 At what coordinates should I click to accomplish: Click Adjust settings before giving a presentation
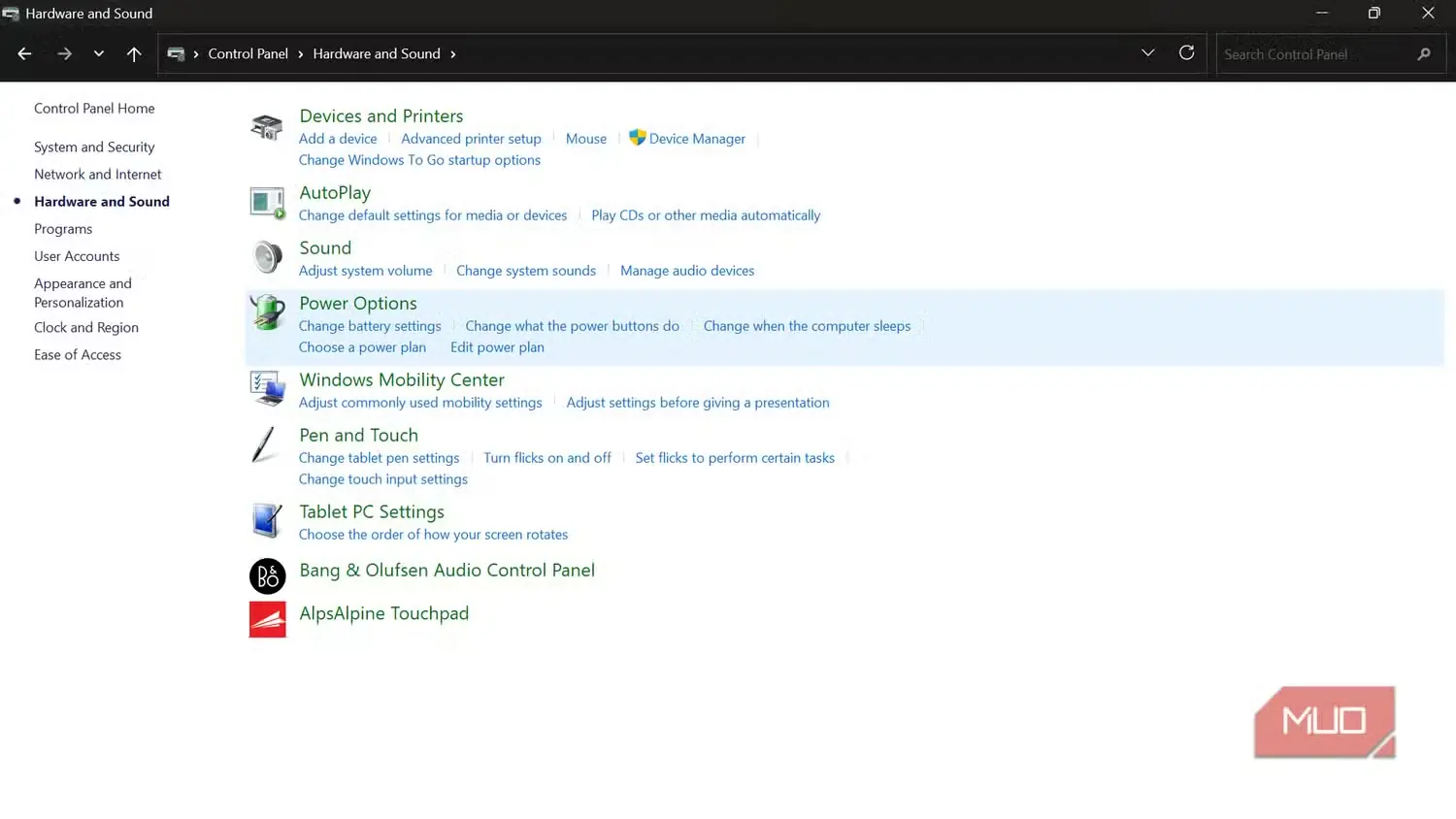(698, 403)
